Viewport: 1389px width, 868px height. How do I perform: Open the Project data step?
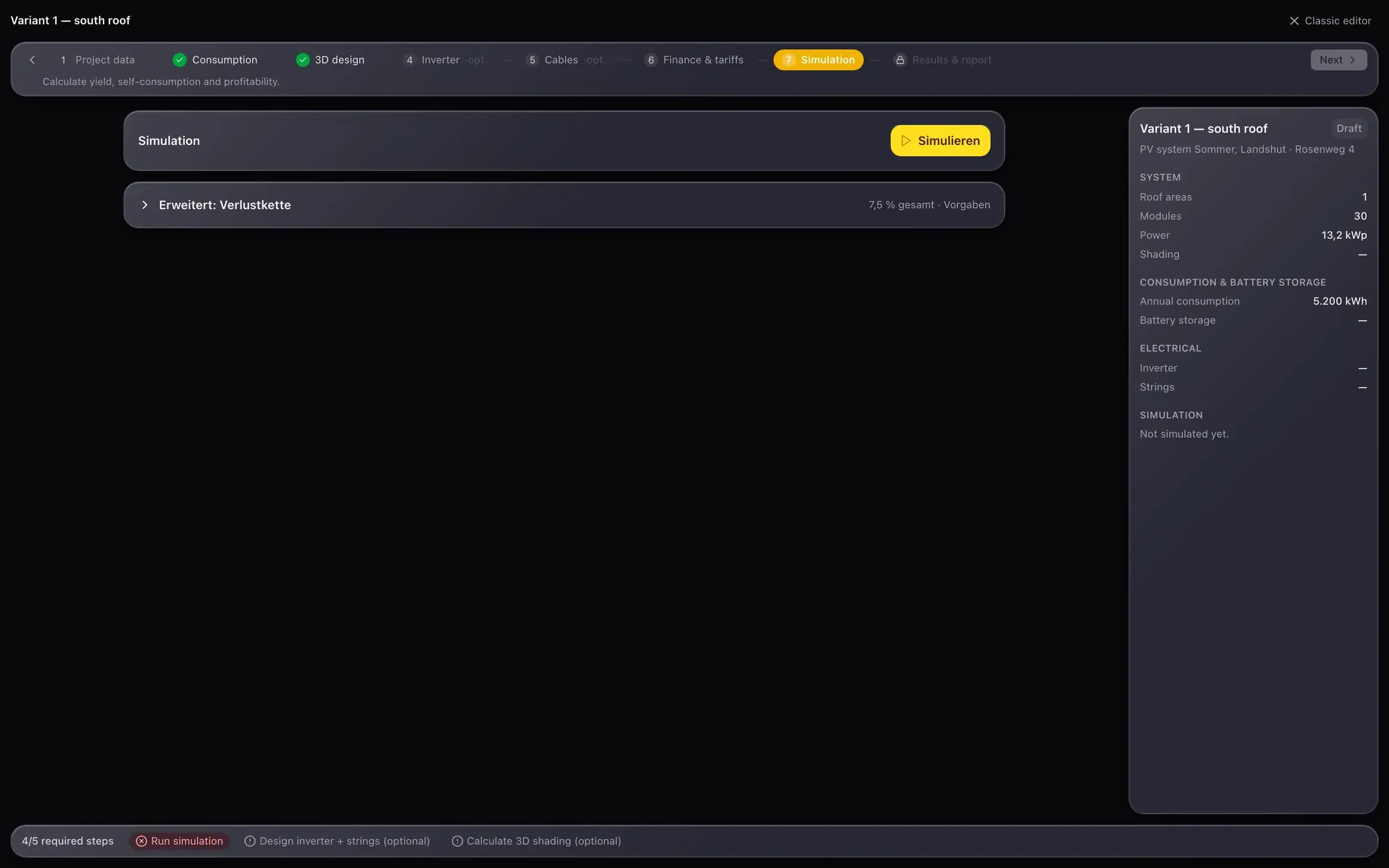(x=97, y=60)
